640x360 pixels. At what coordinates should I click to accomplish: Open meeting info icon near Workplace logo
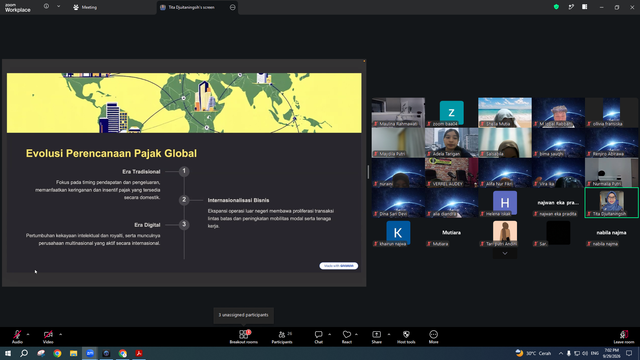click(46, 7)
